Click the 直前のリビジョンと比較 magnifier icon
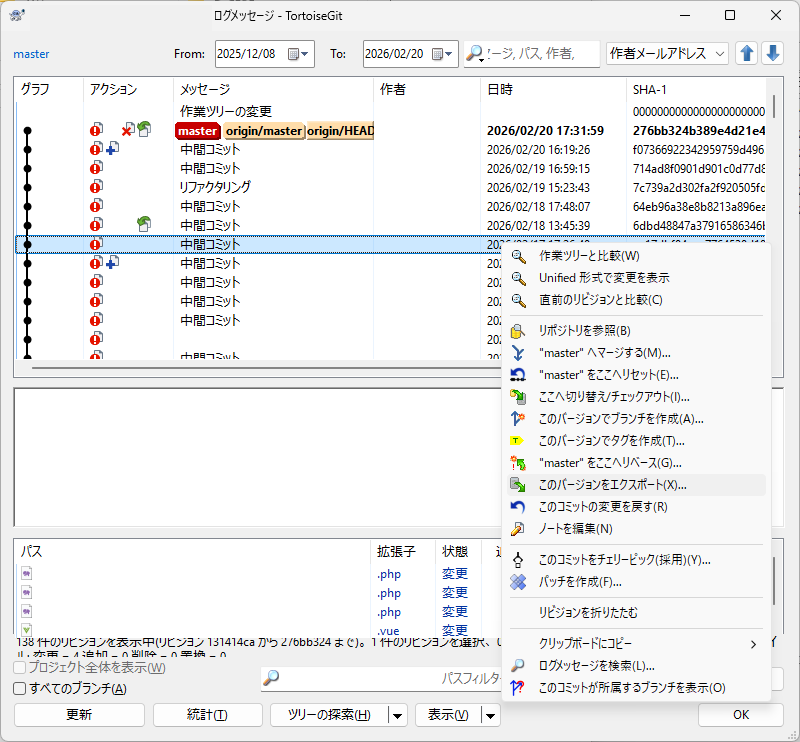This screenshot has width=800, height=742. point(518,300)
